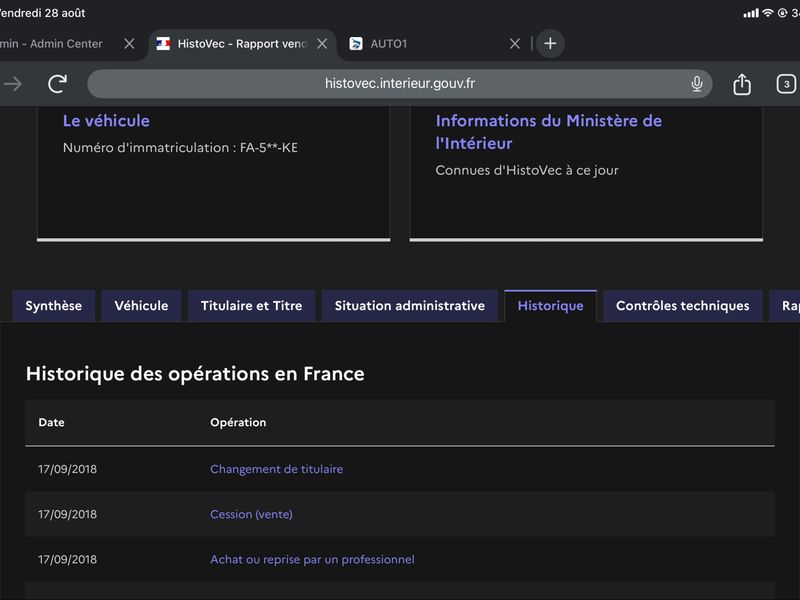Open the Titulaire et Titre tab
Viewport: 800px width, 600px height.
coord(252,306)
